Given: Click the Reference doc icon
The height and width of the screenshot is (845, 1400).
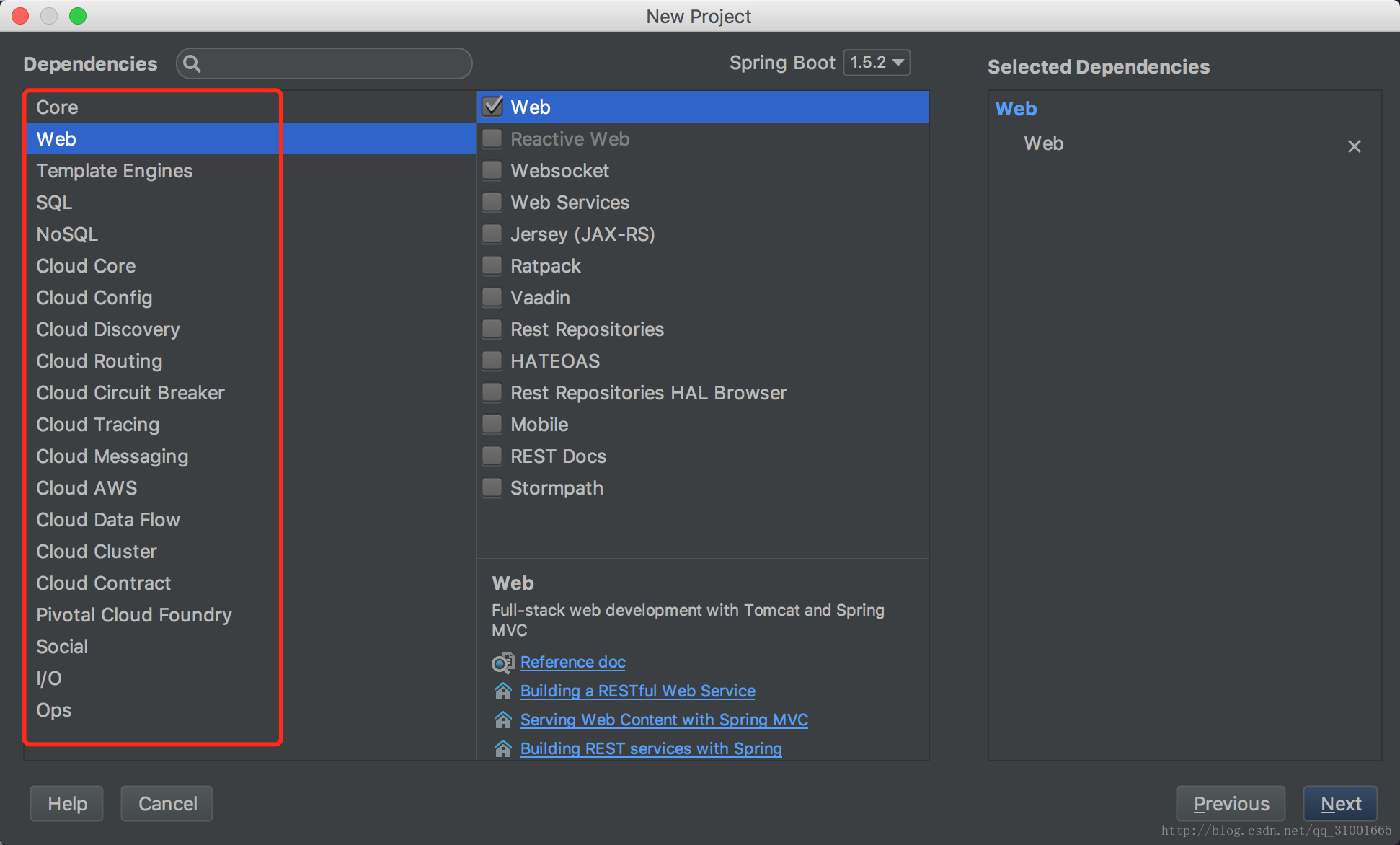Looking at the screenshot, I should point(502,663).
